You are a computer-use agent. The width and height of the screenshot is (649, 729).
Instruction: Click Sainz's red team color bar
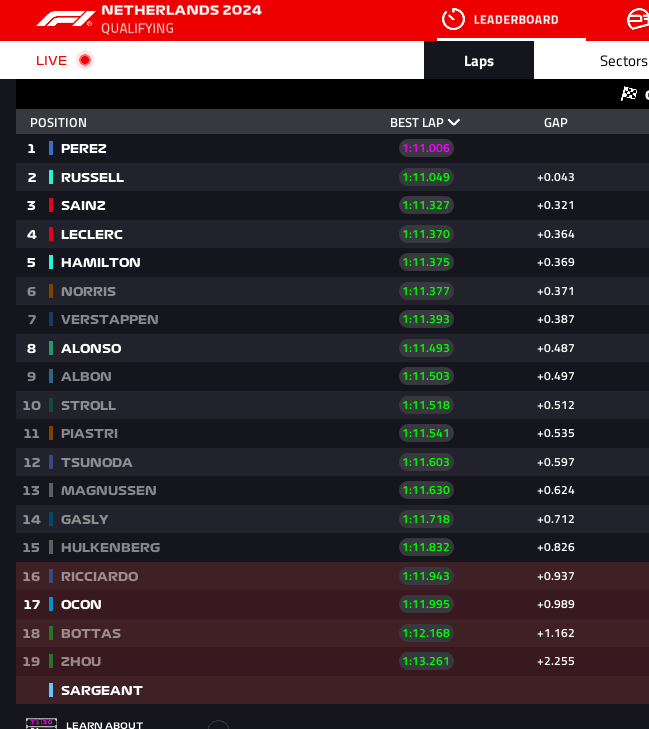coord(51,205)
